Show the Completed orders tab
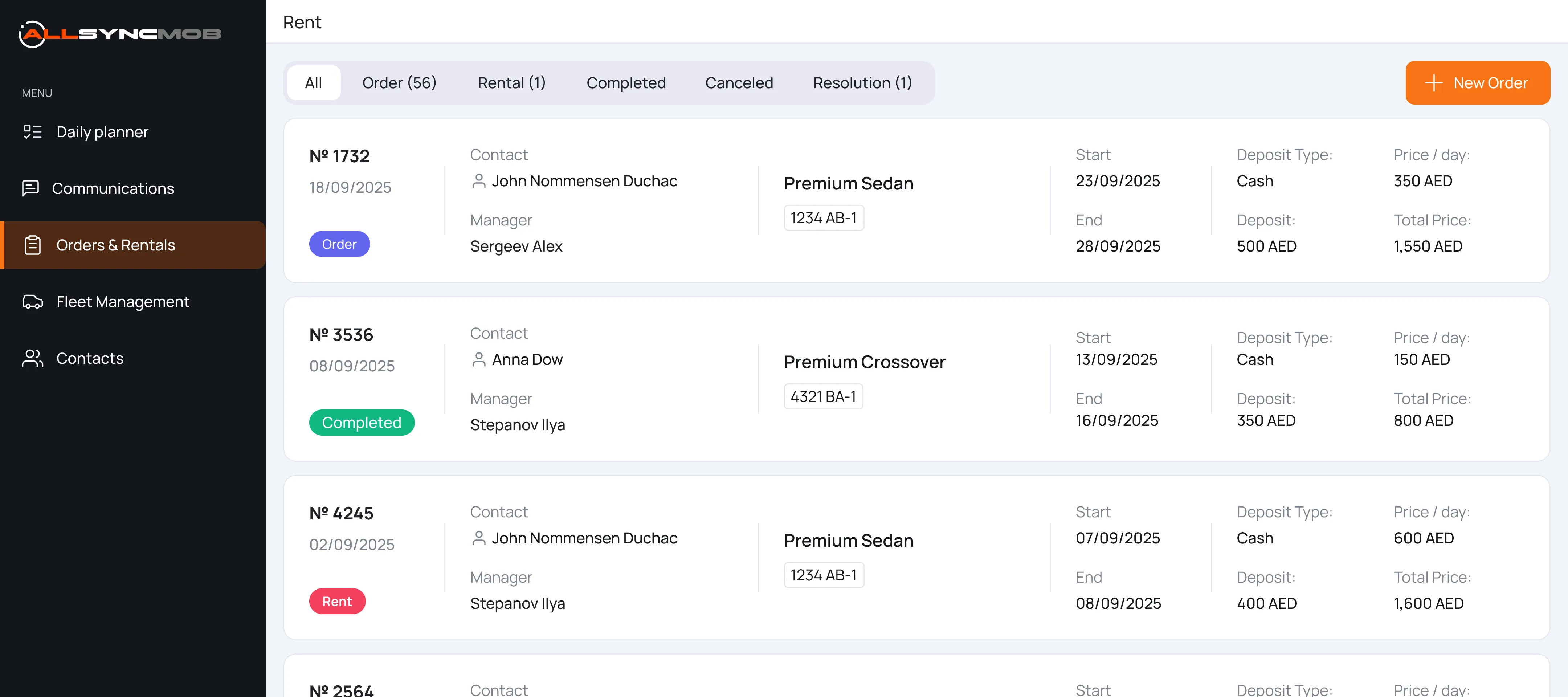 coord(626,83)
